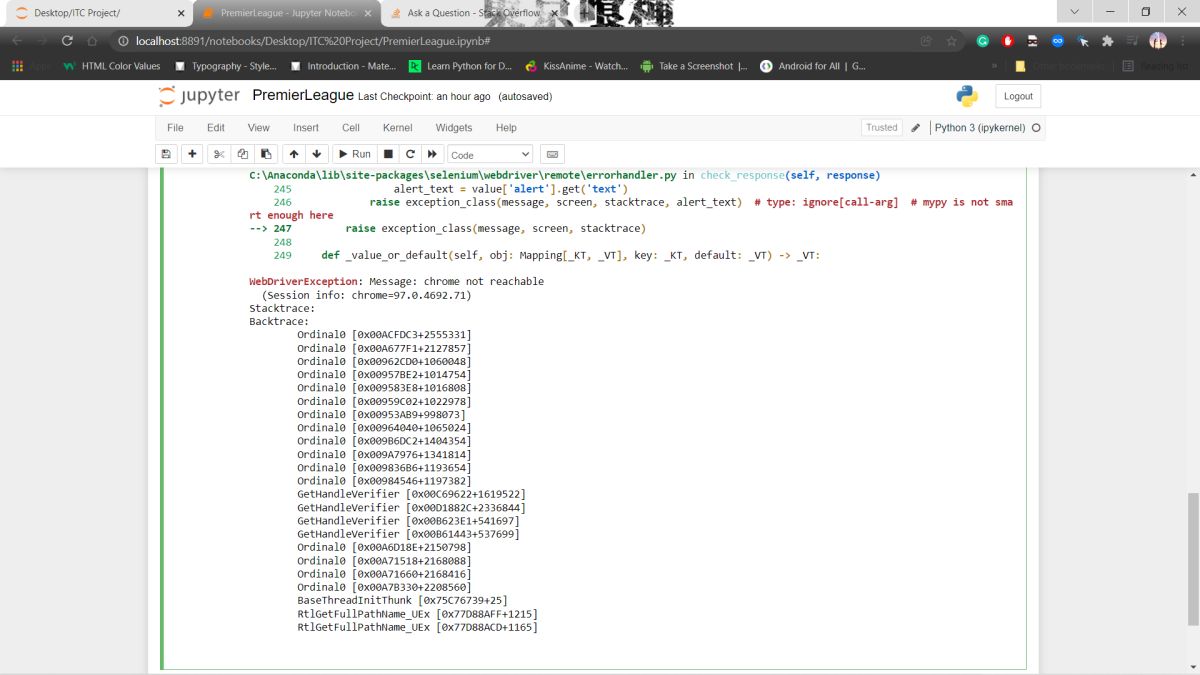Click the Logout button

1018,96
